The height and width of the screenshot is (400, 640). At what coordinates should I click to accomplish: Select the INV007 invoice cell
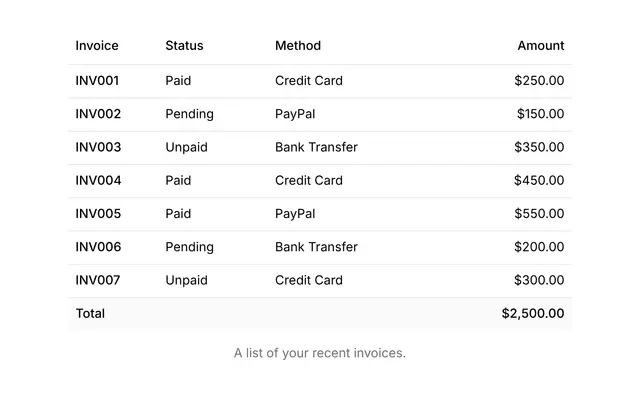[98, 280]
